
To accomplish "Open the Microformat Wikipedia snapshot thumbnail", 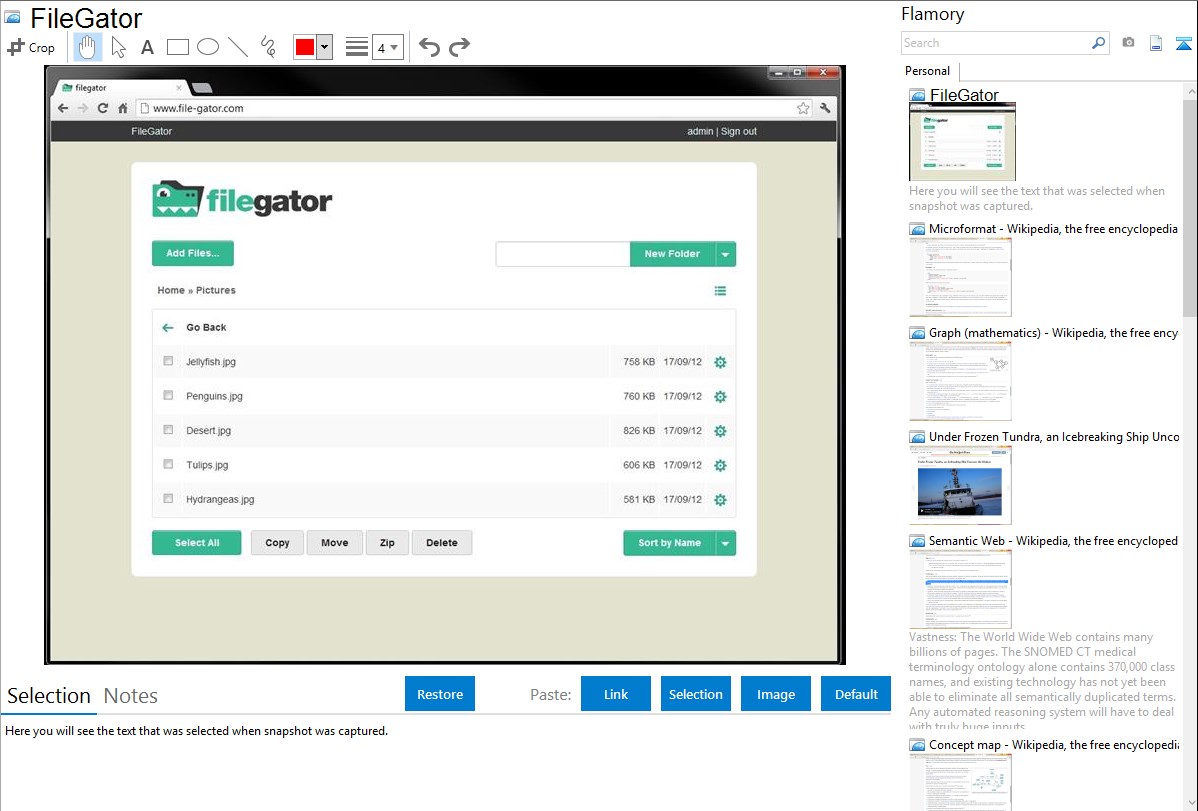I will coord(960,277).
